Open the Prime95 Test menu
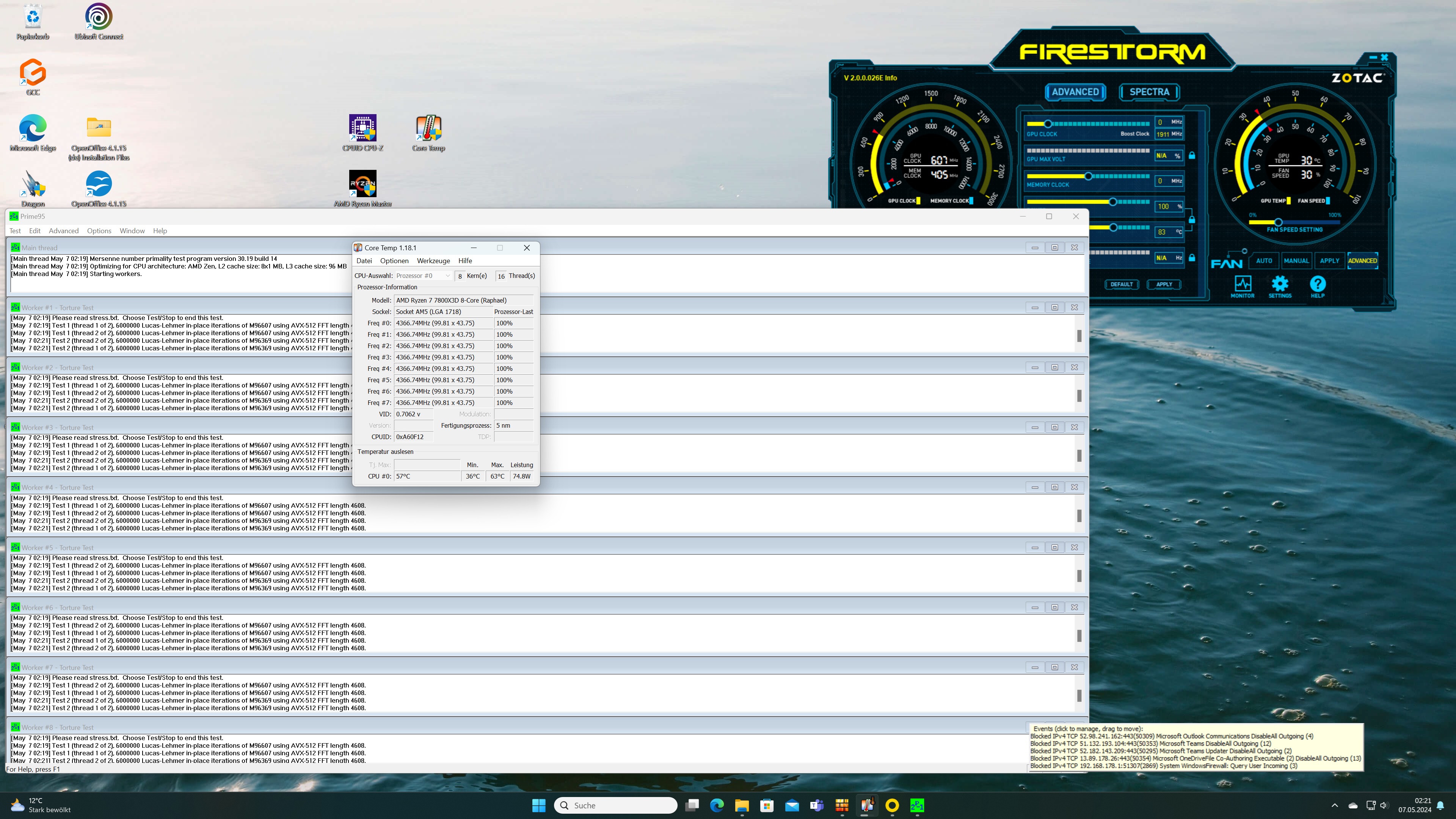The image size is (1456, 819). [15, 231]
